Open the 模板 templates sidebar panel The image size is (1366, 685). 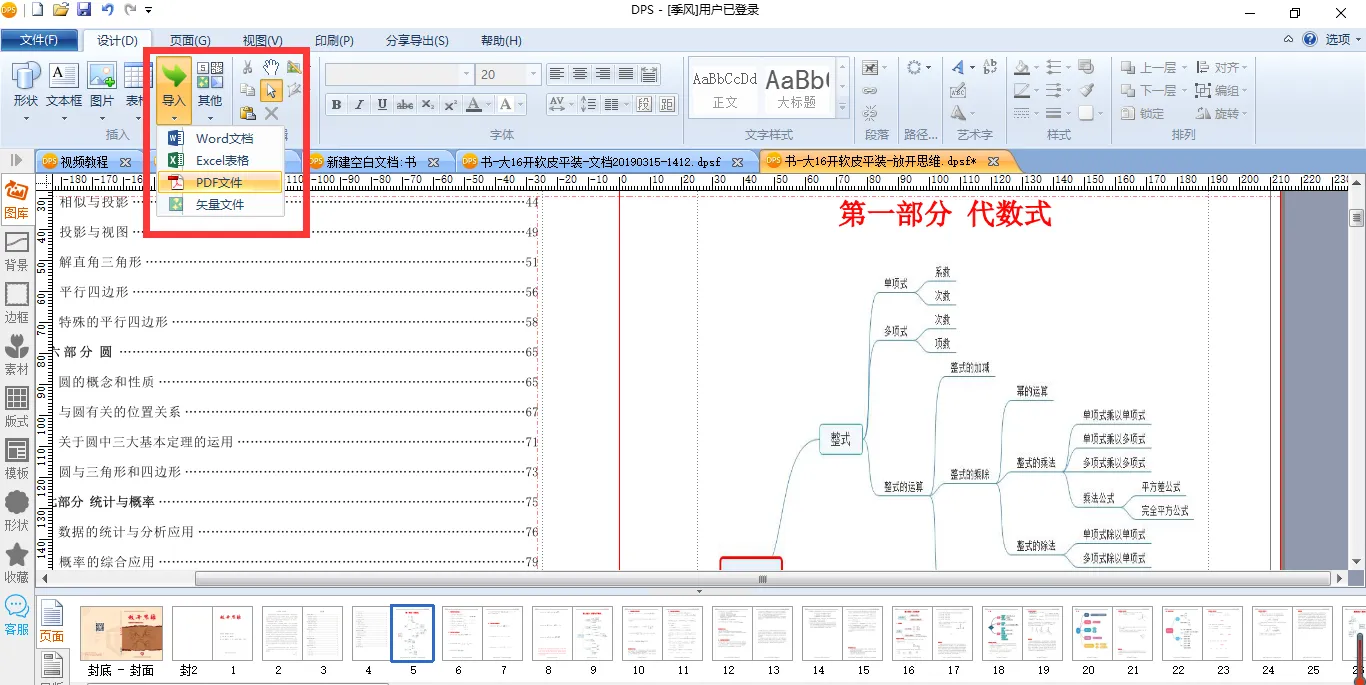tap(16, 459)
